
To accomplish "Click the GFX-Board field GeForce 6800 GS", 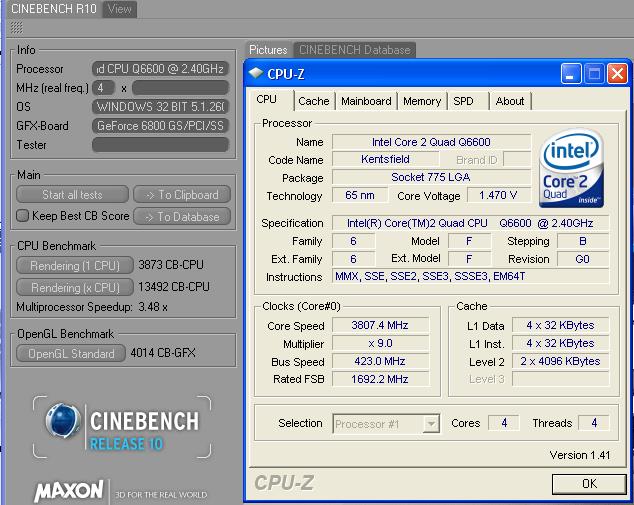I will coord(161,126).
